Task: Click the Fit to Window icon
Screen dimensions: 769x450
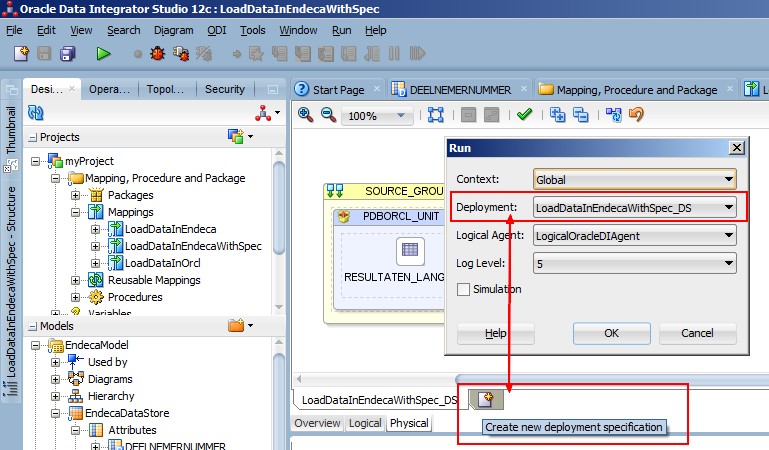Action: tap(435, 115)
